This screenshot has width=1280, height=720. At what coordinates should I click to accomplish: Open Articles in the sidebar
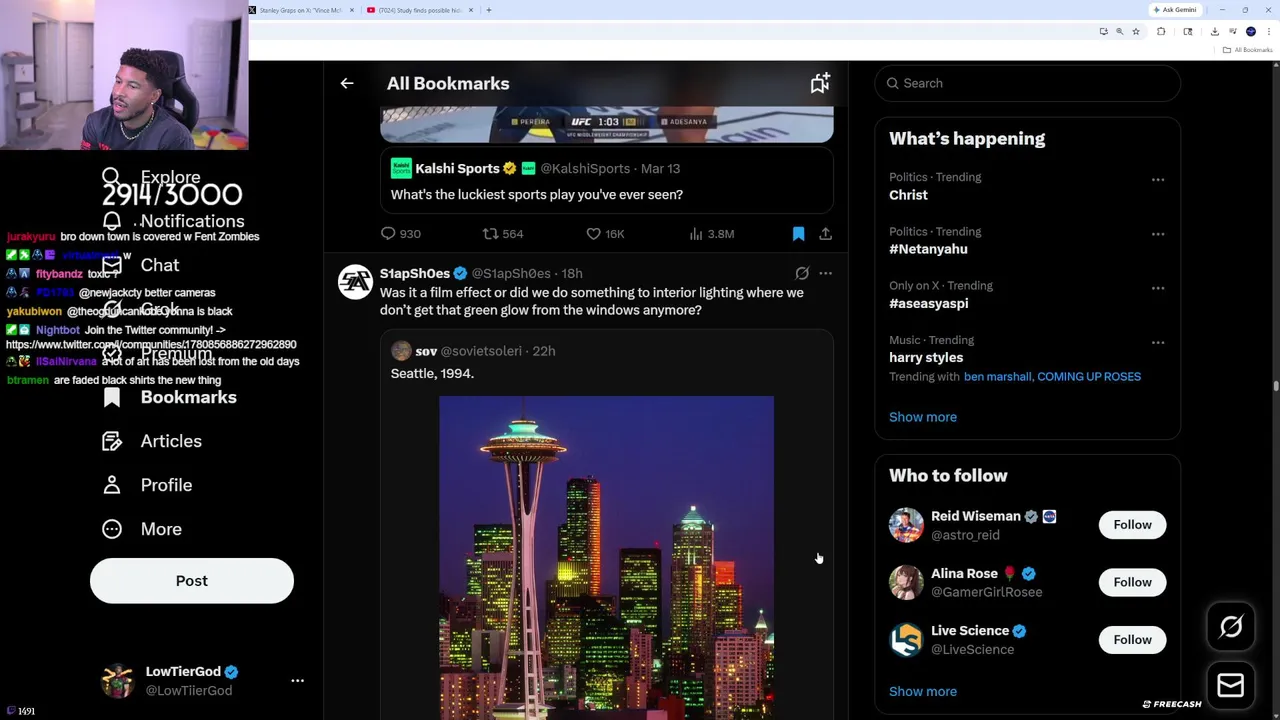[151, 441]
